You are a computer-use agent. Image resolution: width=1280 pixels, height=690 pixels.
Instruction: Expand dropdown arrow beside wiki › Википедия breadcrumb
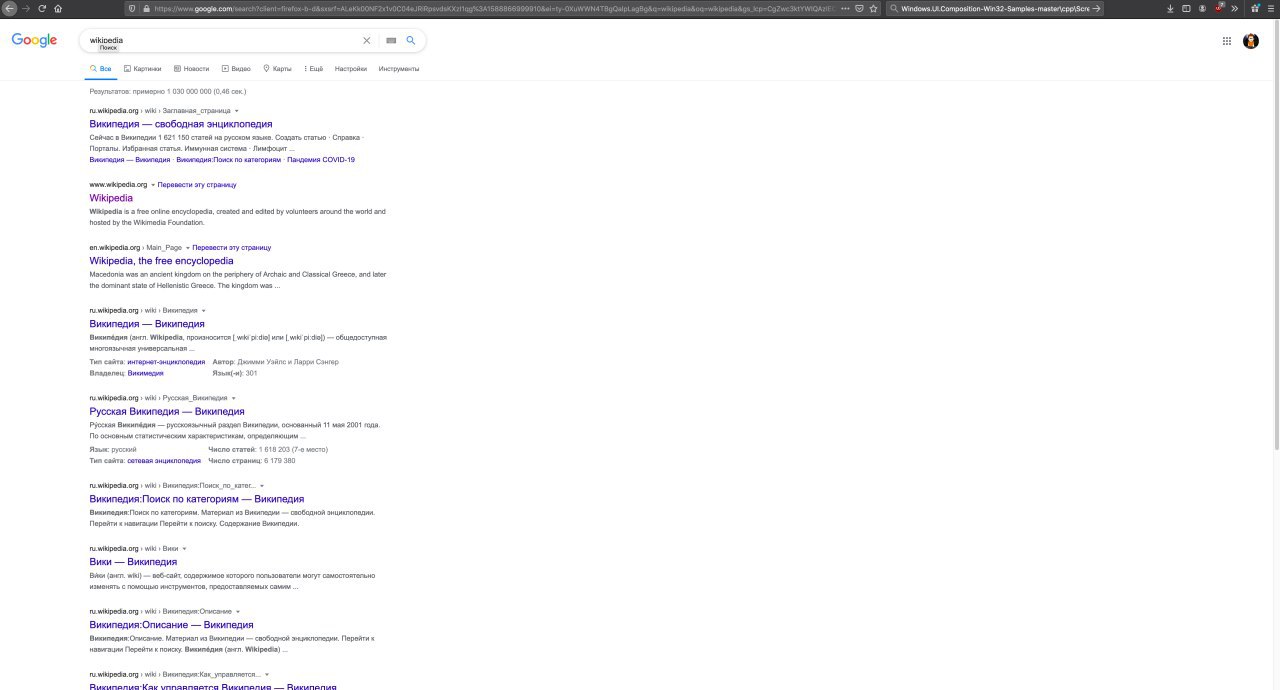[x=203, y=311]
